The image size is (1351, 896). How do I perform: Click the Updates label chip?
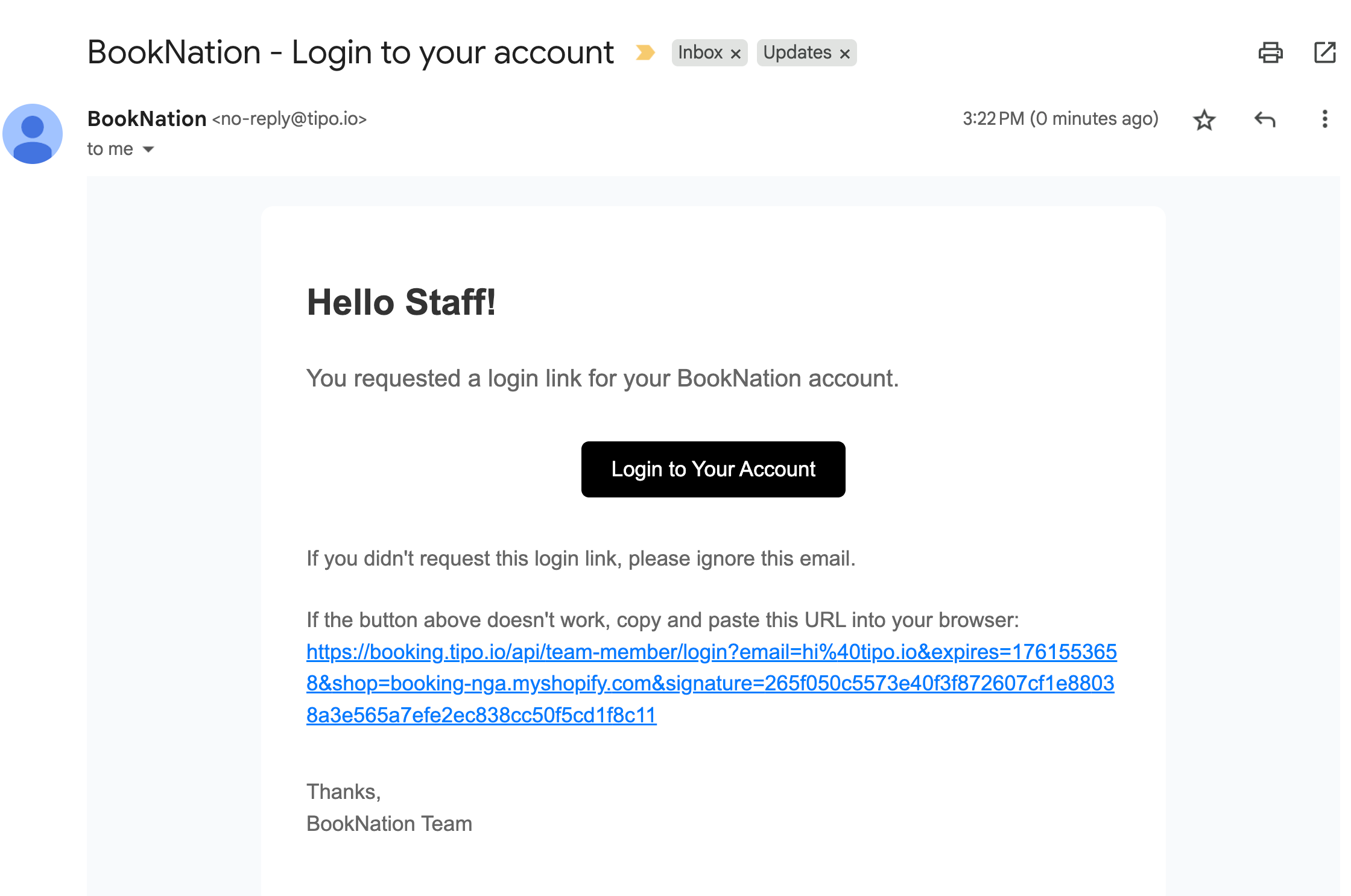click(x=797, y=52)
